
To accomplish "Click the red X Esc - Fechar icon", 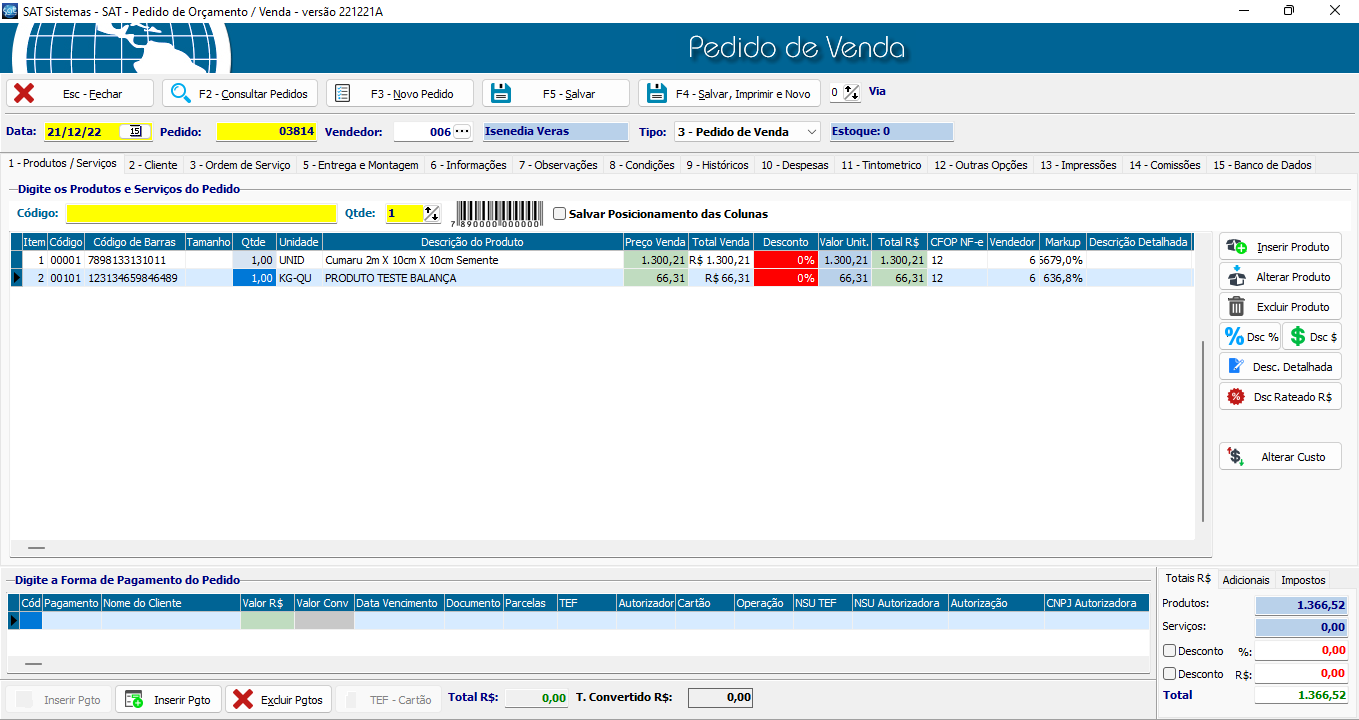I will [x=25, y=93].
